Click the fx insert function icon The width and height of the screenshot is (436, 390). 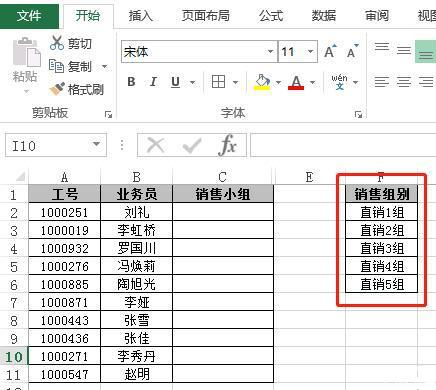pos(228,145)
